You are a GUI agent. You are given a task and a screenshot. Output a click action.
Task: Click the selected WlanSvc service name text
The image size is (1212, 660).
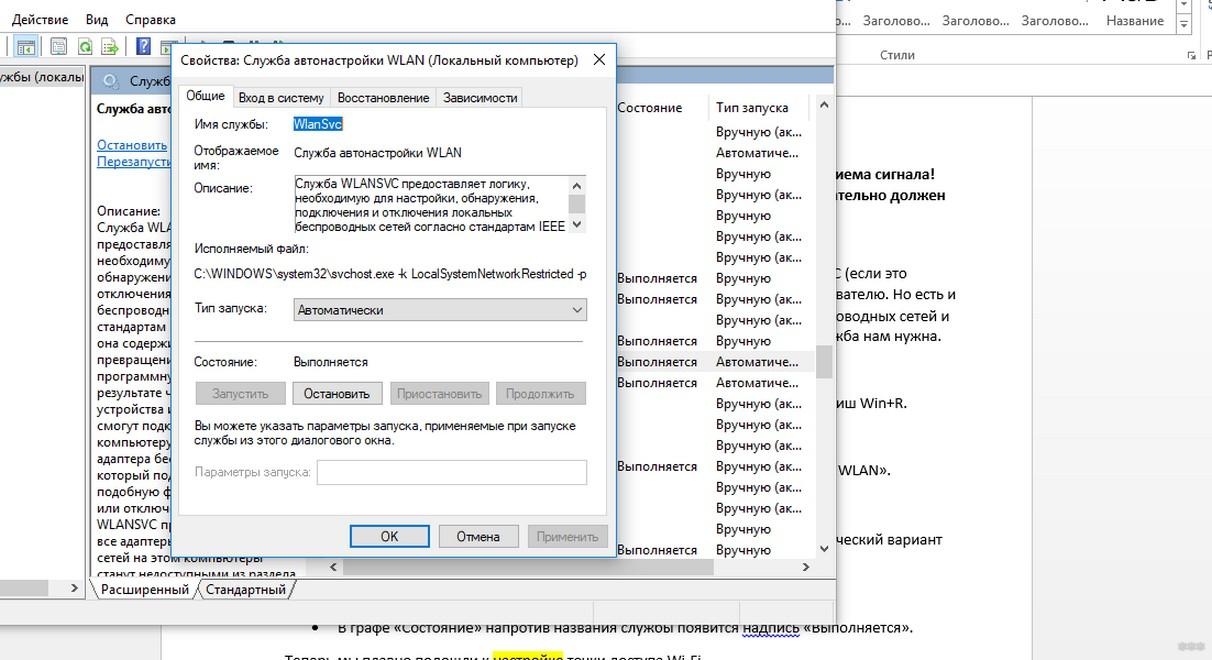[318, 124]
